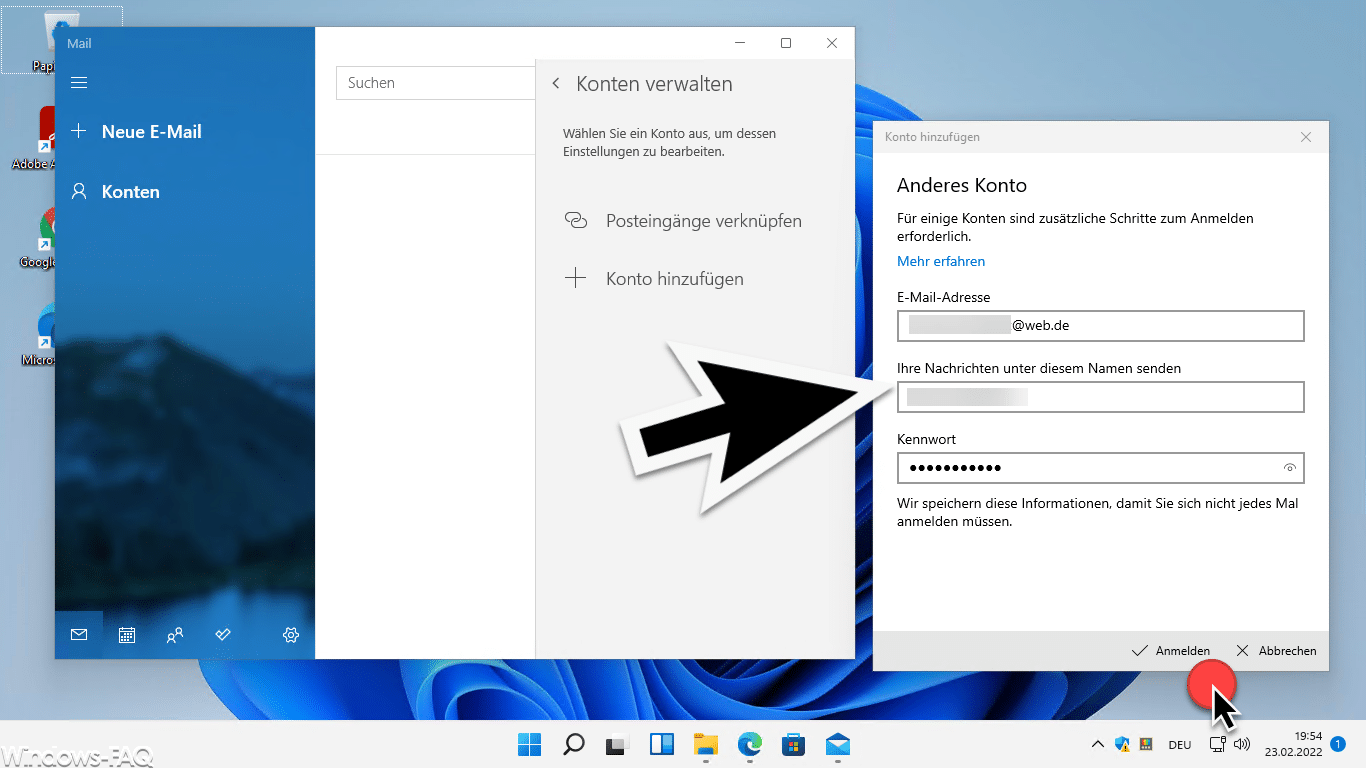1366x768 pixels.
Task: Click Abbrechen in the dialog
Action: coord(1277,650)
